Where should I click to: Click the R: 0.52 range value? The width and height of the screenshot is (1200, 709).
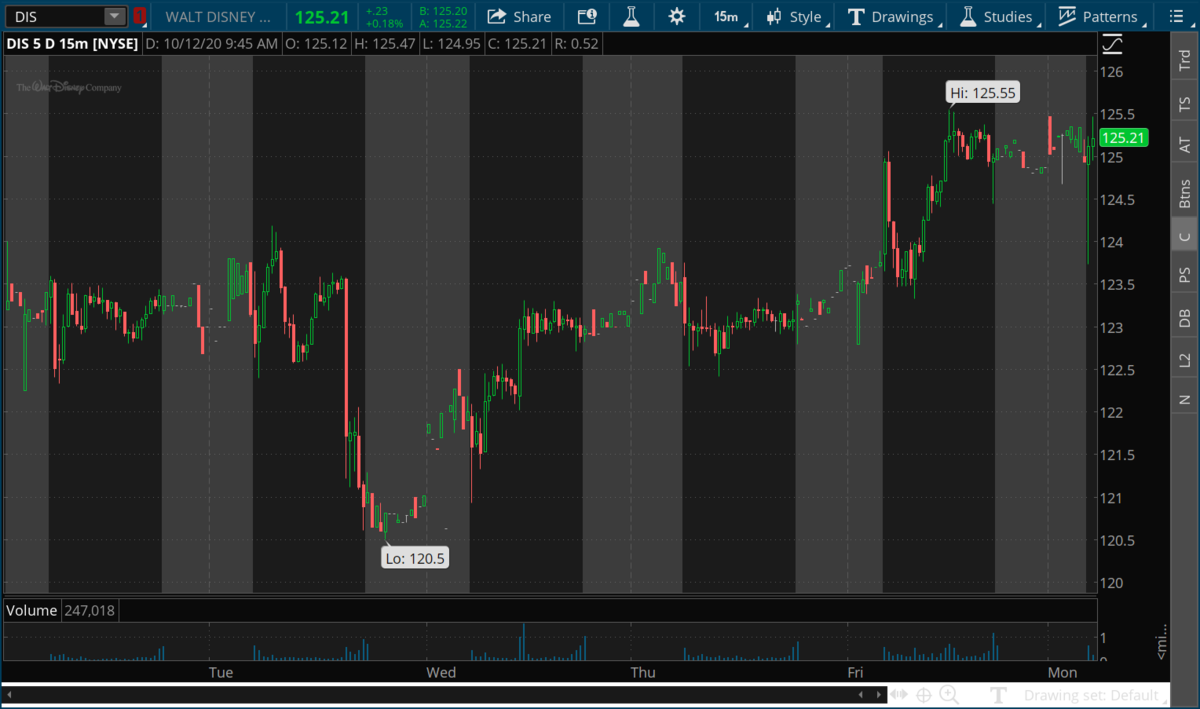[578, 44]
